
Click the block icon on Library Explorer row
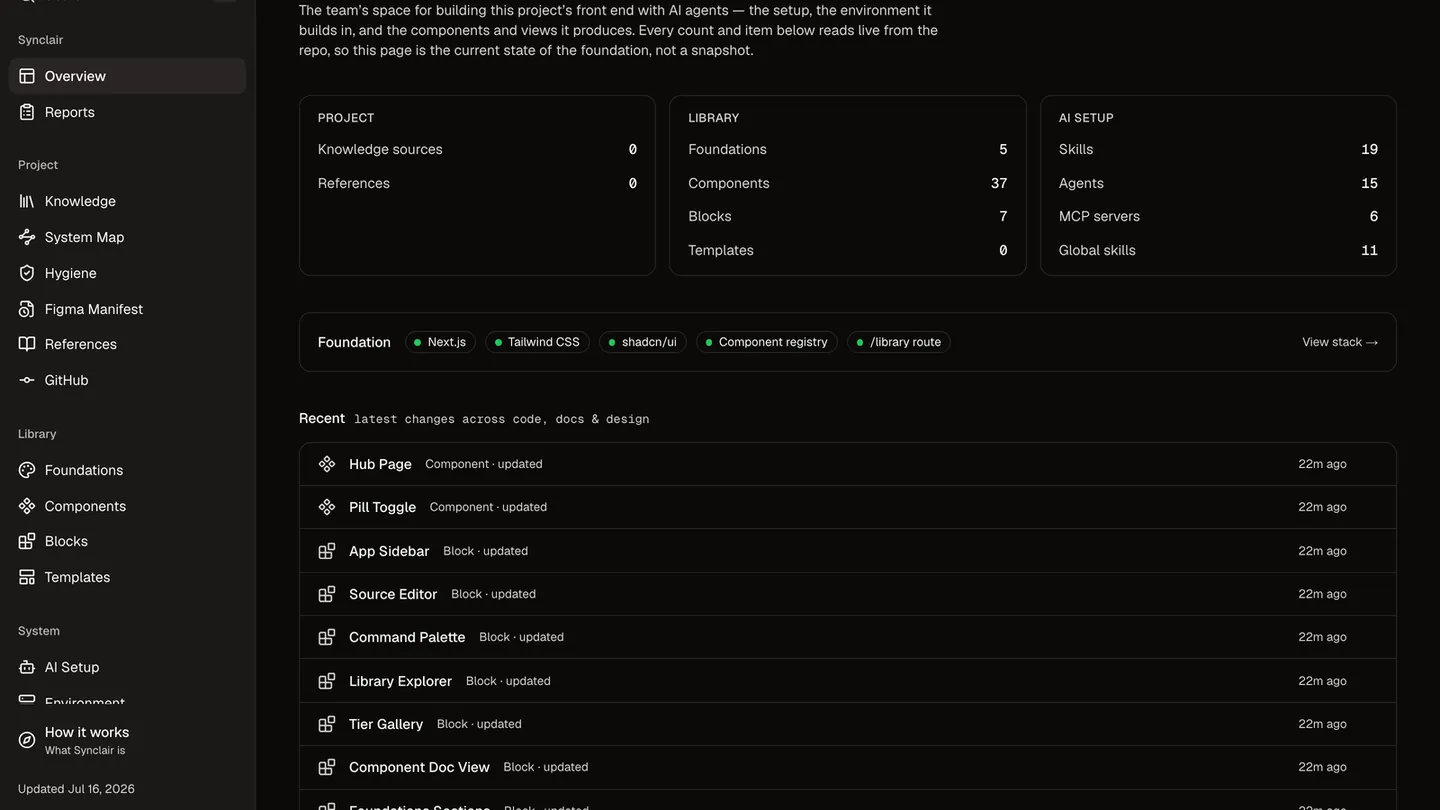pyautogui.click(x=327, y=681)
